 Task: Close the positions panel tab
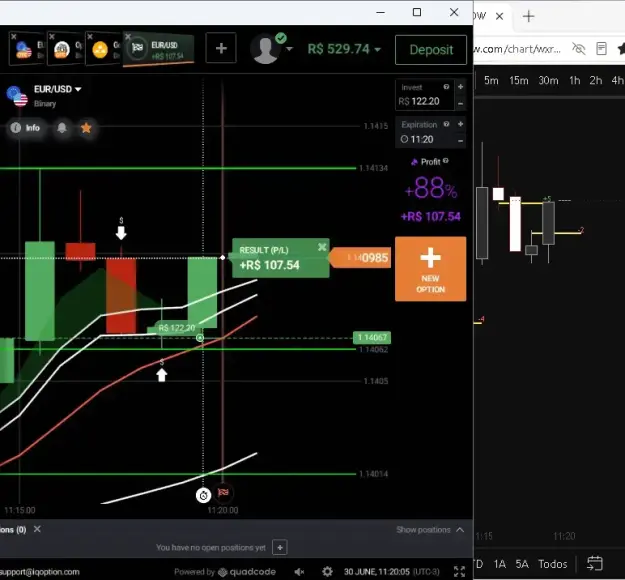(37, 529)
